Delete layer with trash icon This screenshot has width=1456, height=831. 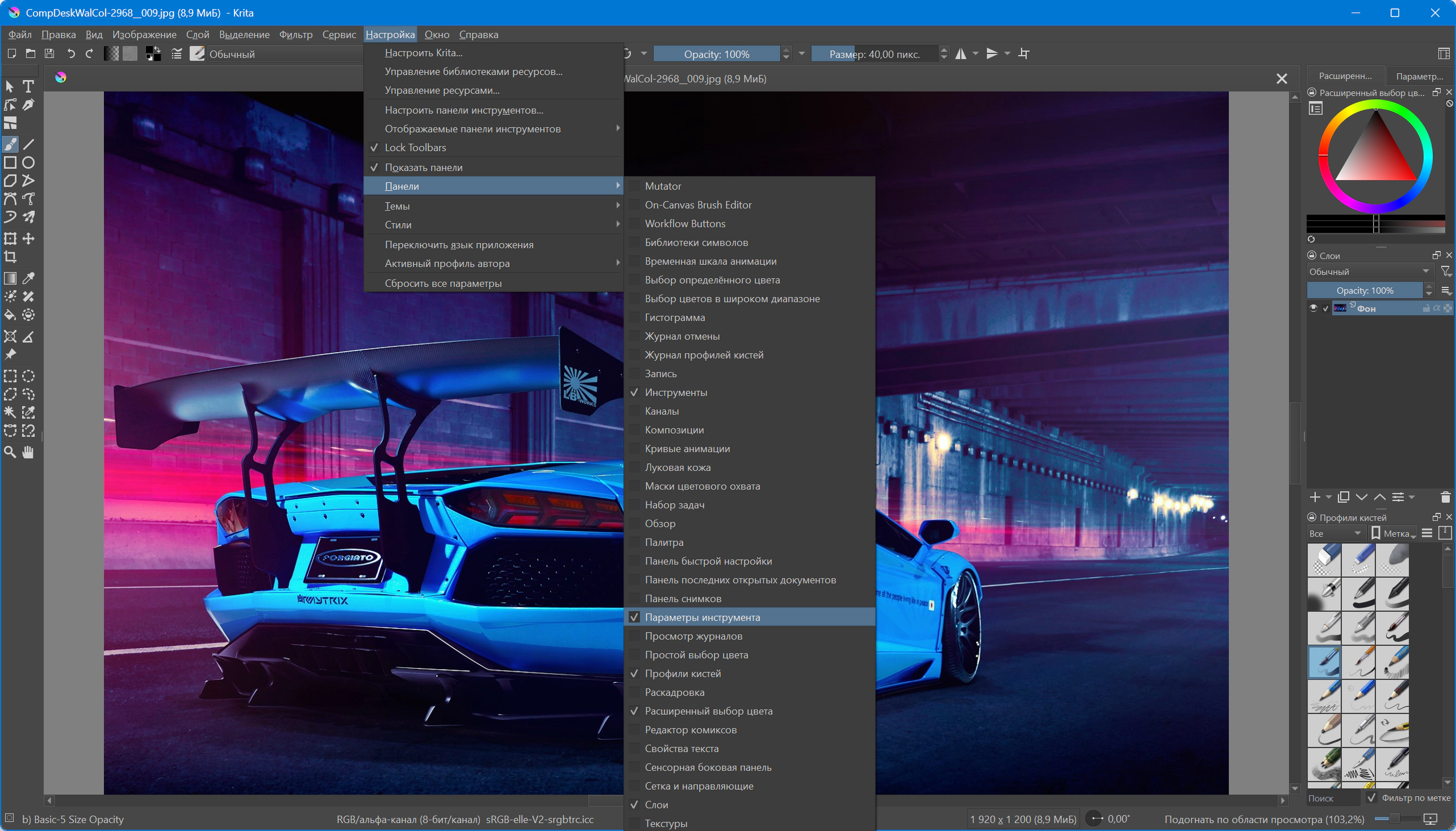(x=1445, y=497)
